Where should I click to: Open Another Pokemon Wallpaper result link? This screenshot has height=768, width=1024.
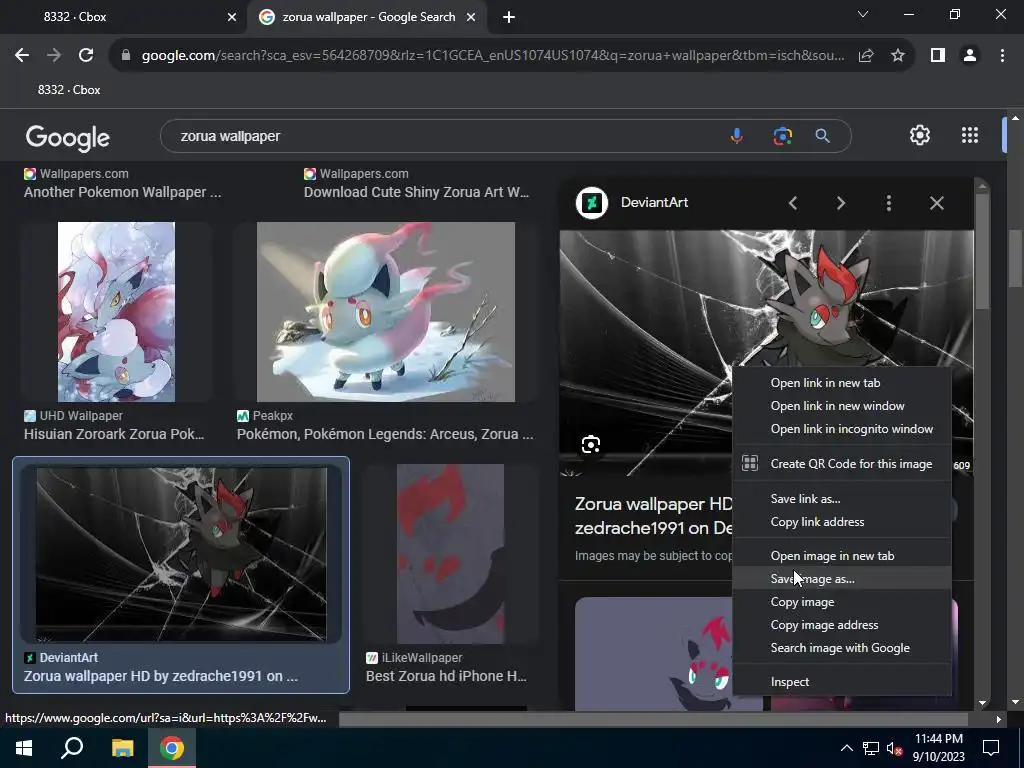click(123, 192)
